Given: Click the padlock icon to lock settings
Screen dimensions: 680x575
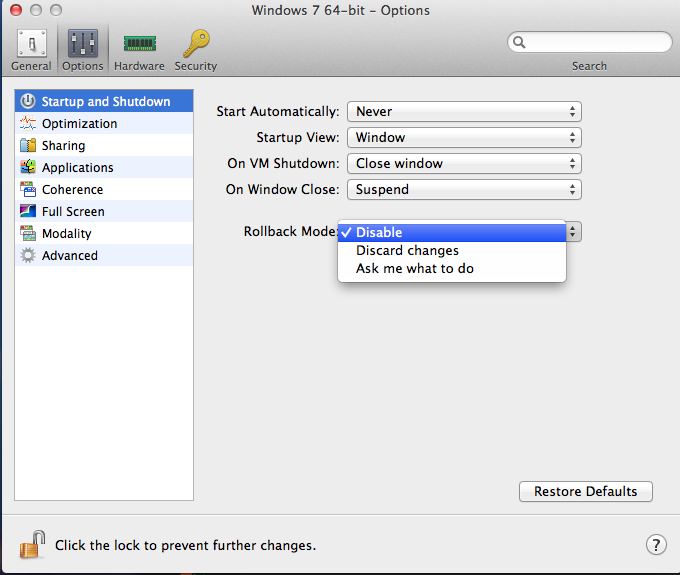Looking at the screenshot, I should coord(33,544).
